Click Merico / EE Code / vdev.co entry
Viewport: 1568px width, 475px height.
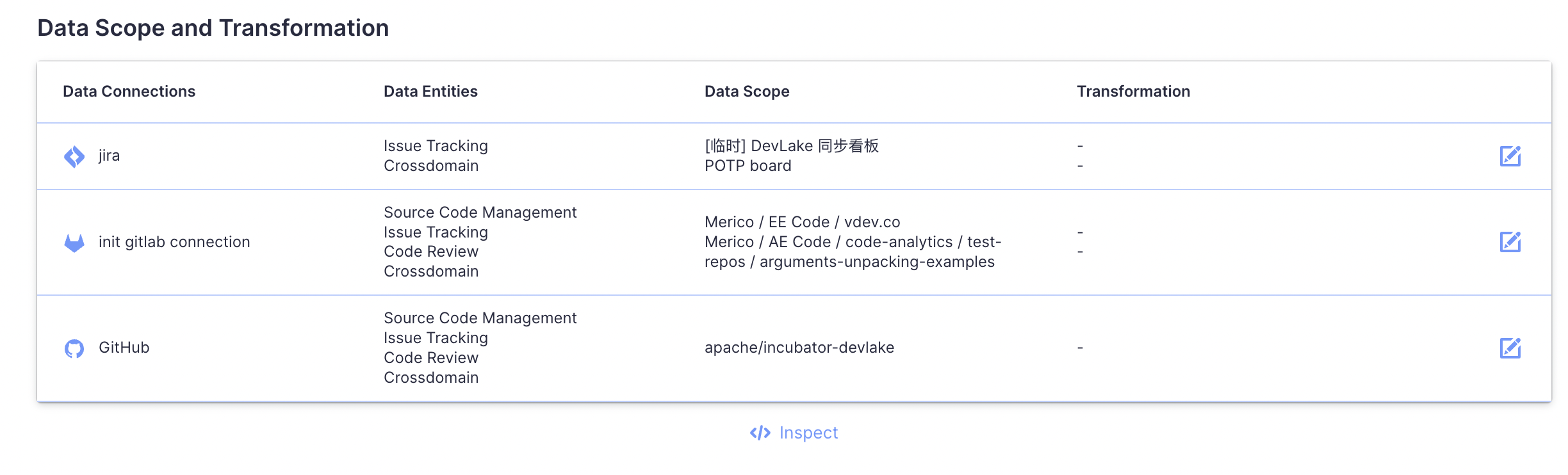[803, 222]
